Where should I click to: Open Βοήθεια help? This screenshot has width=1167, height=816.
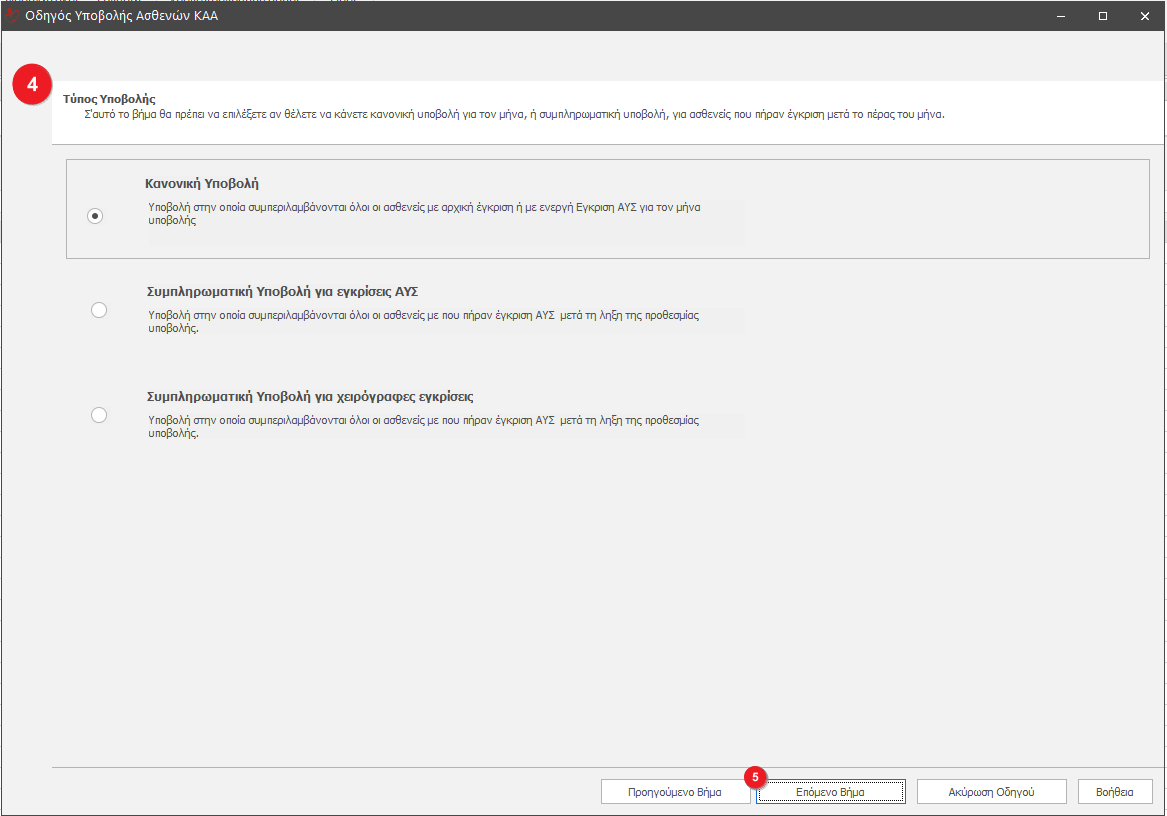click(x=1115, y=791)
